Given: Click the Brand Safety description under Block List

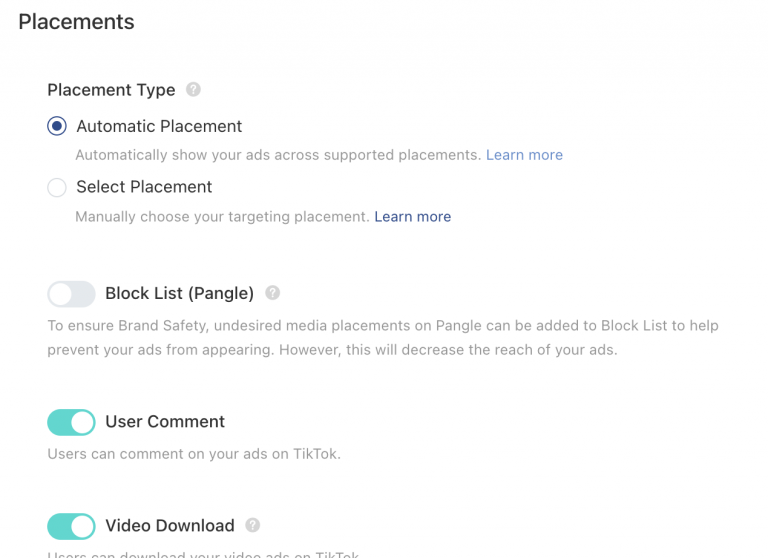Looking at the screenshot, I should click(x=383, y=338).
